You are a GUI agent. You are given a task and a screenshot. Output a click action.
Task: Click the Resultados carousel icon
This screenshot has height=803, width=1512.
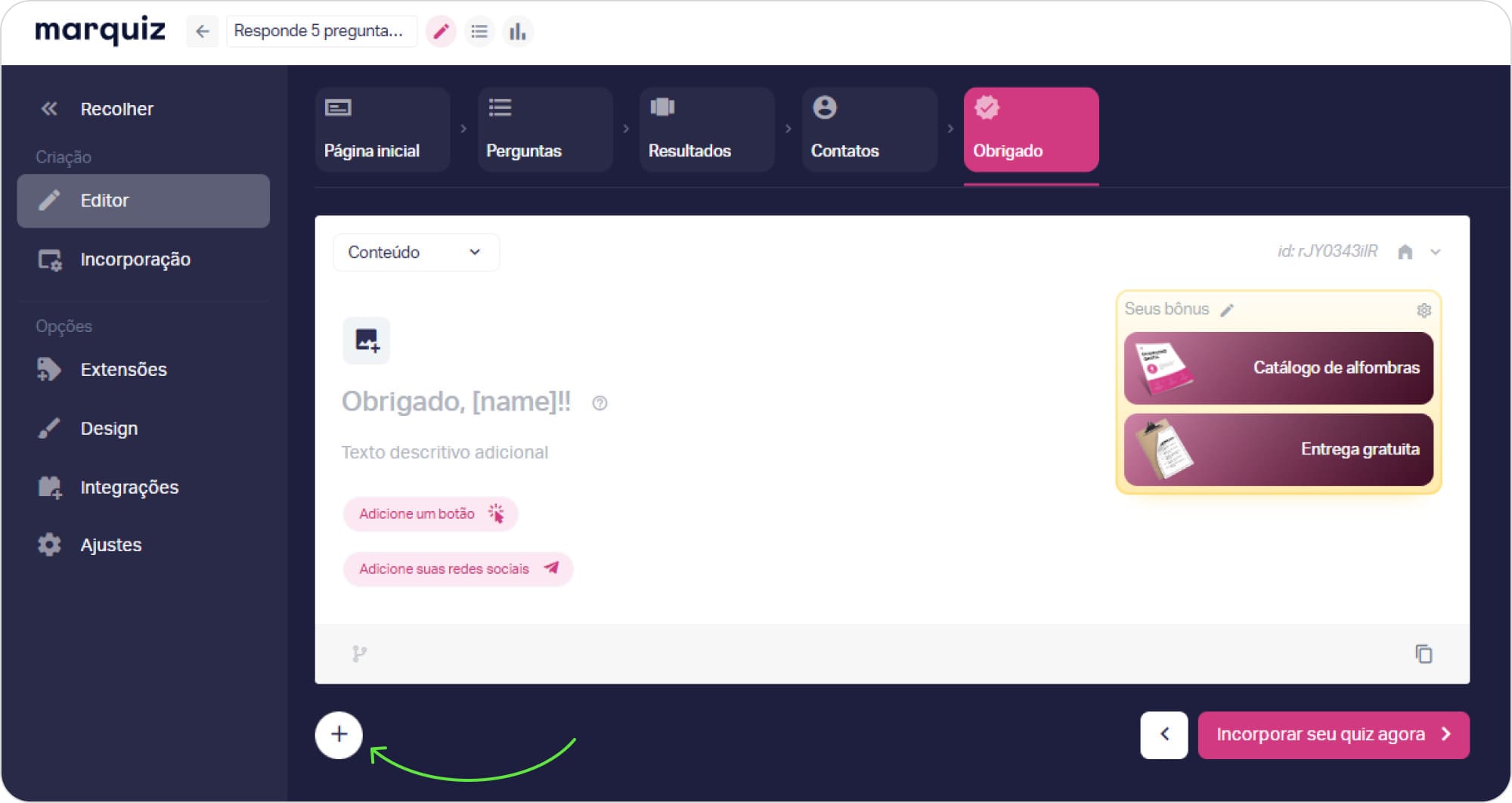pyautogui.click(x=662, y=107)
